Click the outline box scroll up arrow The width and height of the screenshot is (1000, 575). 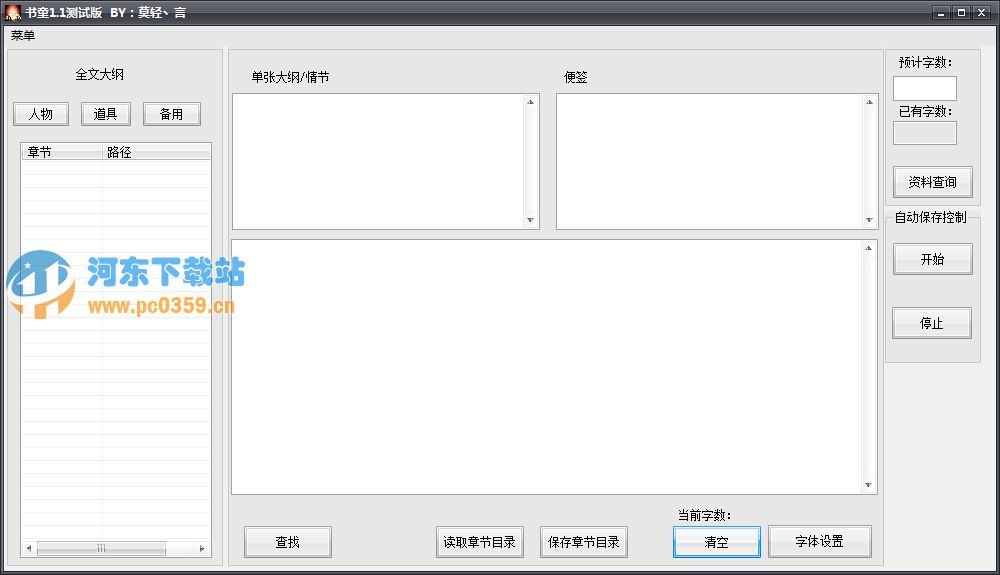click(530, 102)
